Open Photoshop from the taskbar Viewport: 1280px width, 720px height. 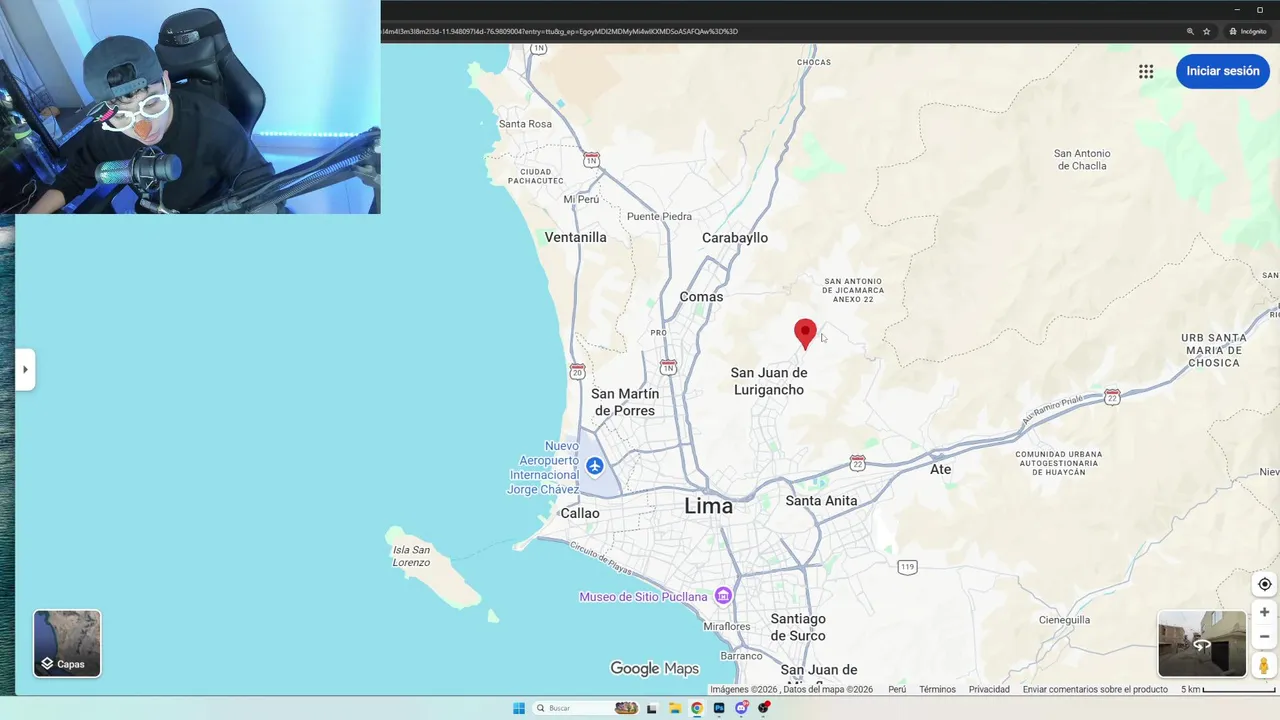point(719,708)
